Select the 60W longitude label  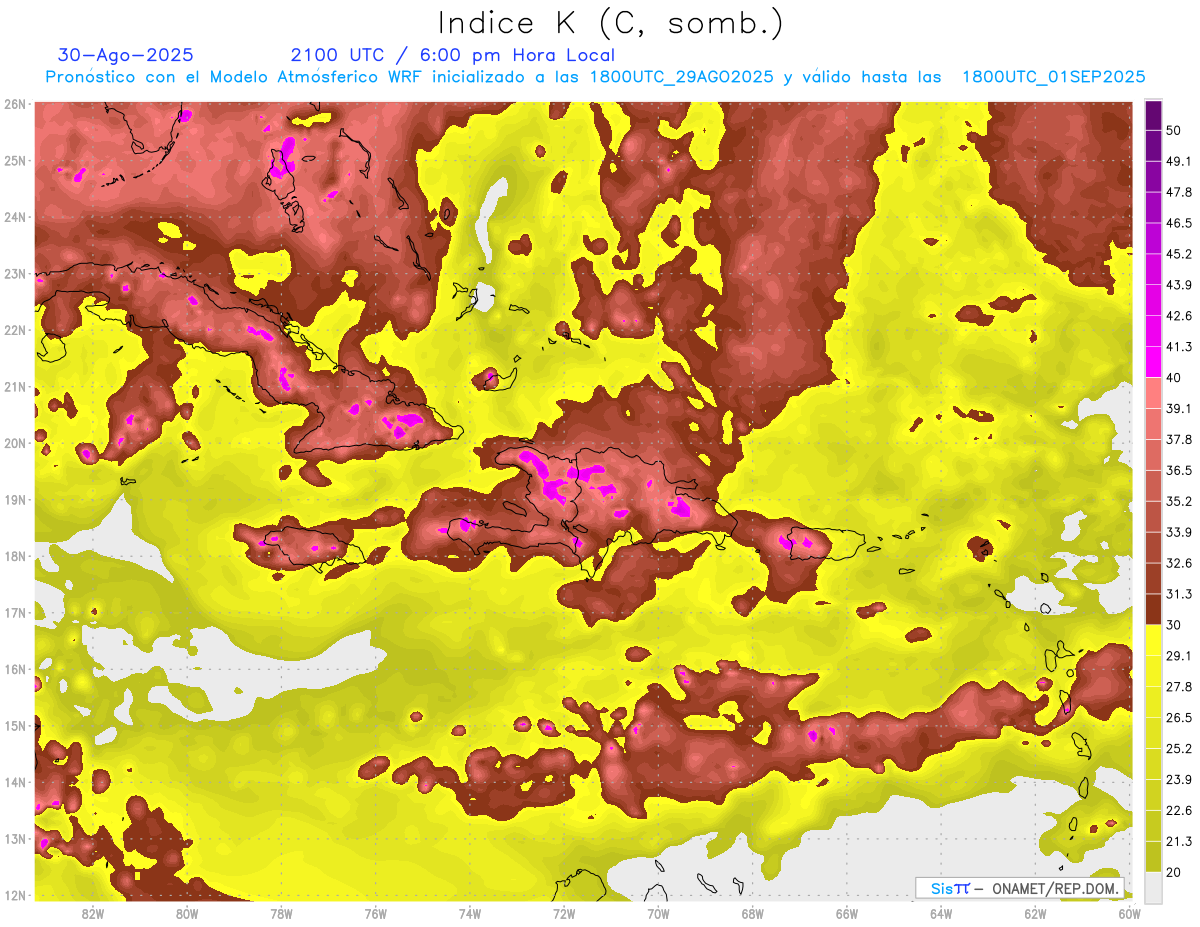click(x=1129, y=913)
